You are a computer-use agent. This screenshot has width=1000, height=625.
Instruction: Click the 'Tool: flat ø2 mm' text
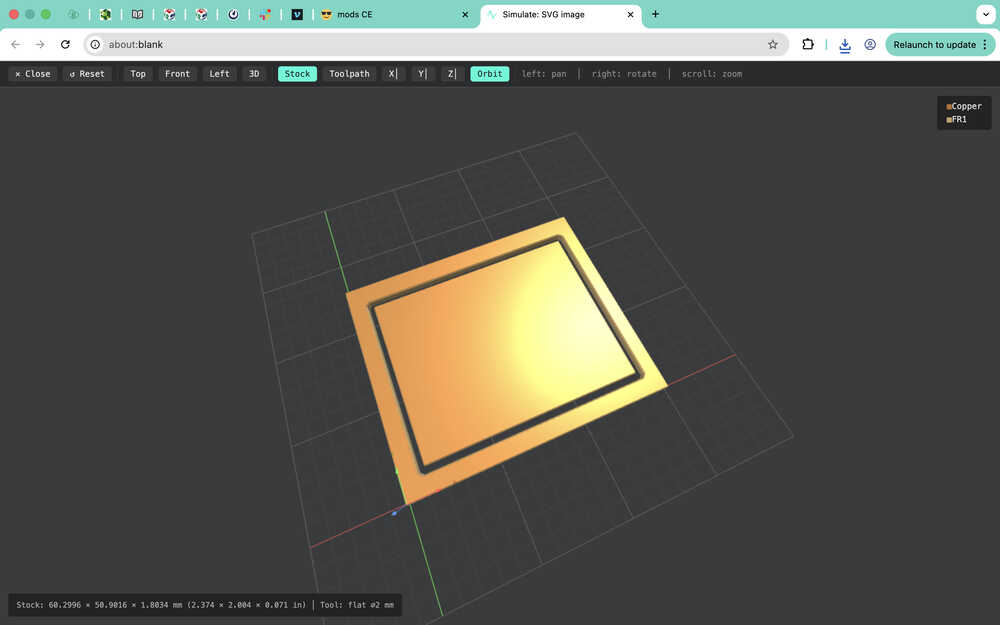click(x=357, y=605)
